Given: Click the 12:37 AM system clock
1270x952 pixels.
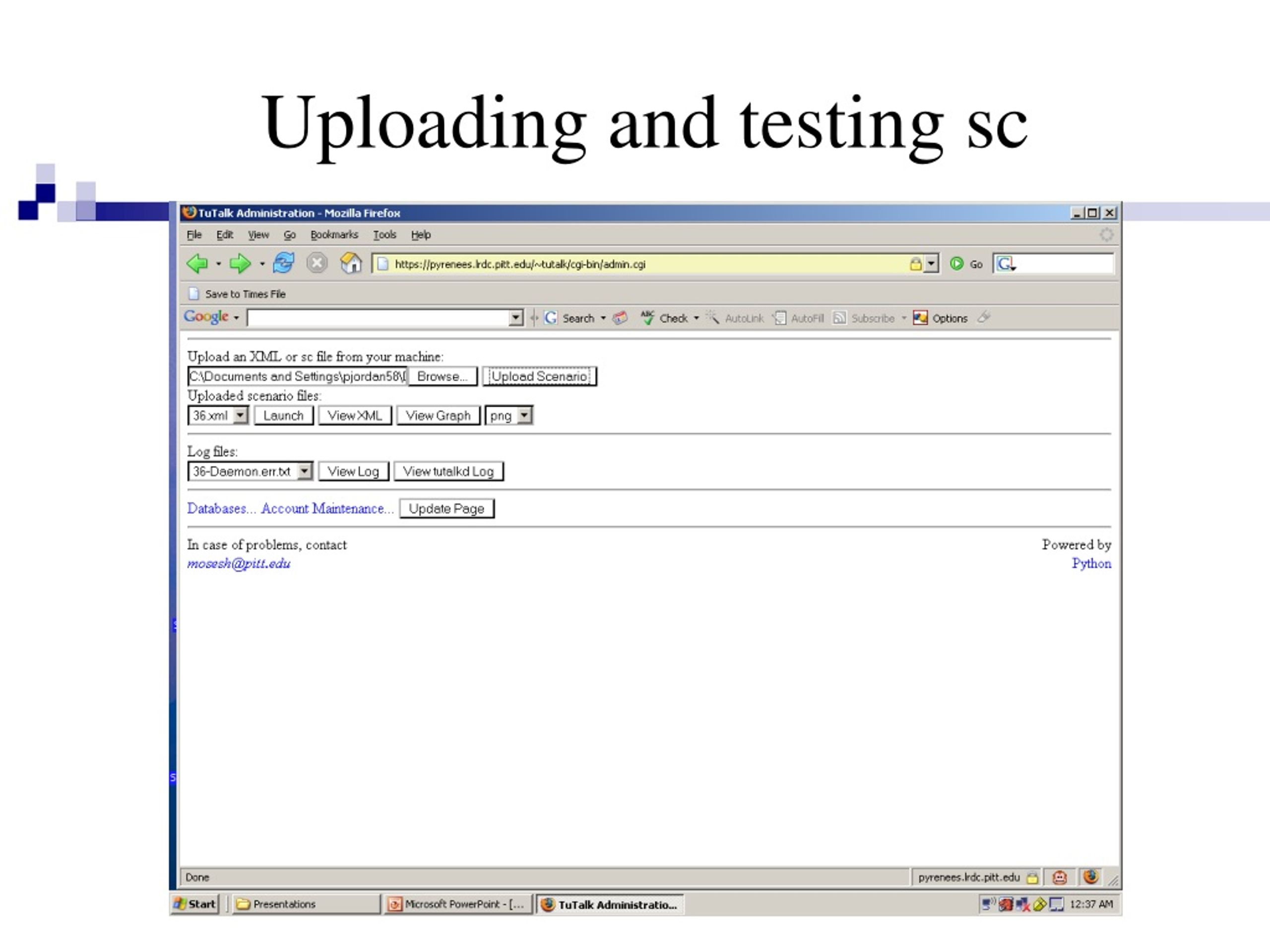Looking at the screenshot, I should tap(1091, 904).
